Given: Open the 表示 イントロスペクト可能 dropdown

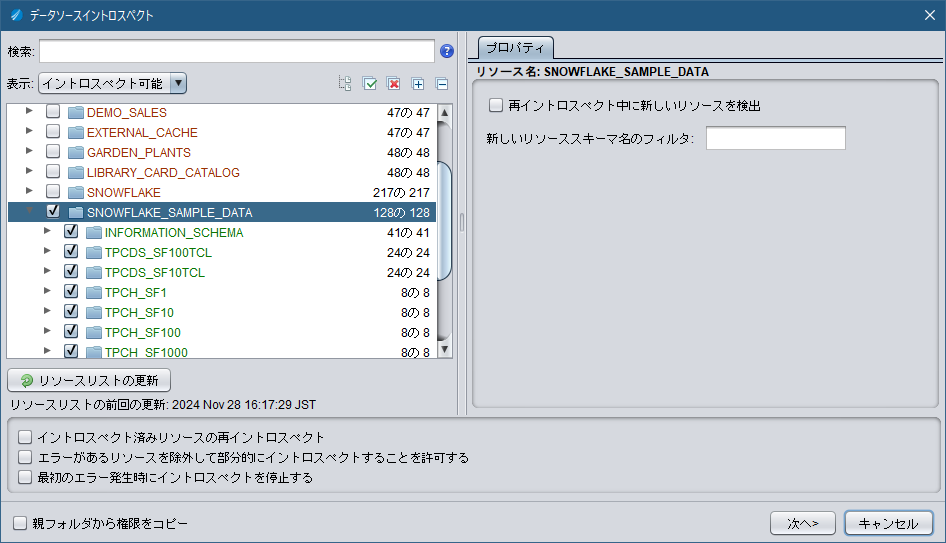Looking at the screenshot, I should [x=112, y=83].
